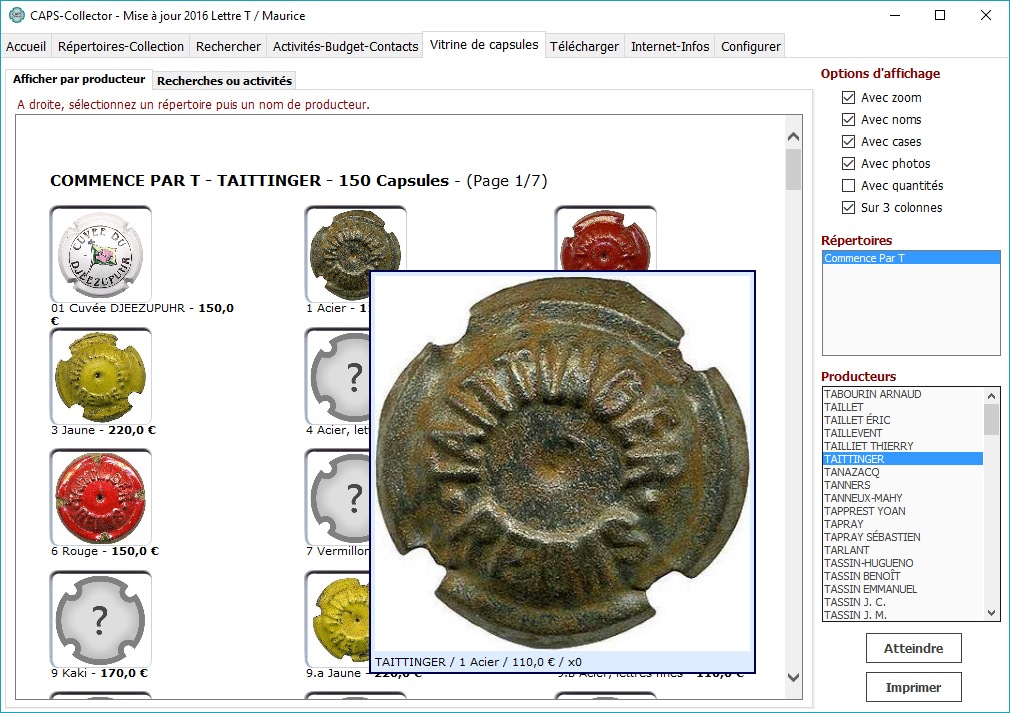Image resolution: width=1010 pixels, height=713 pixels.
Task: Click the Imprimer button
Action: point(913,687)
